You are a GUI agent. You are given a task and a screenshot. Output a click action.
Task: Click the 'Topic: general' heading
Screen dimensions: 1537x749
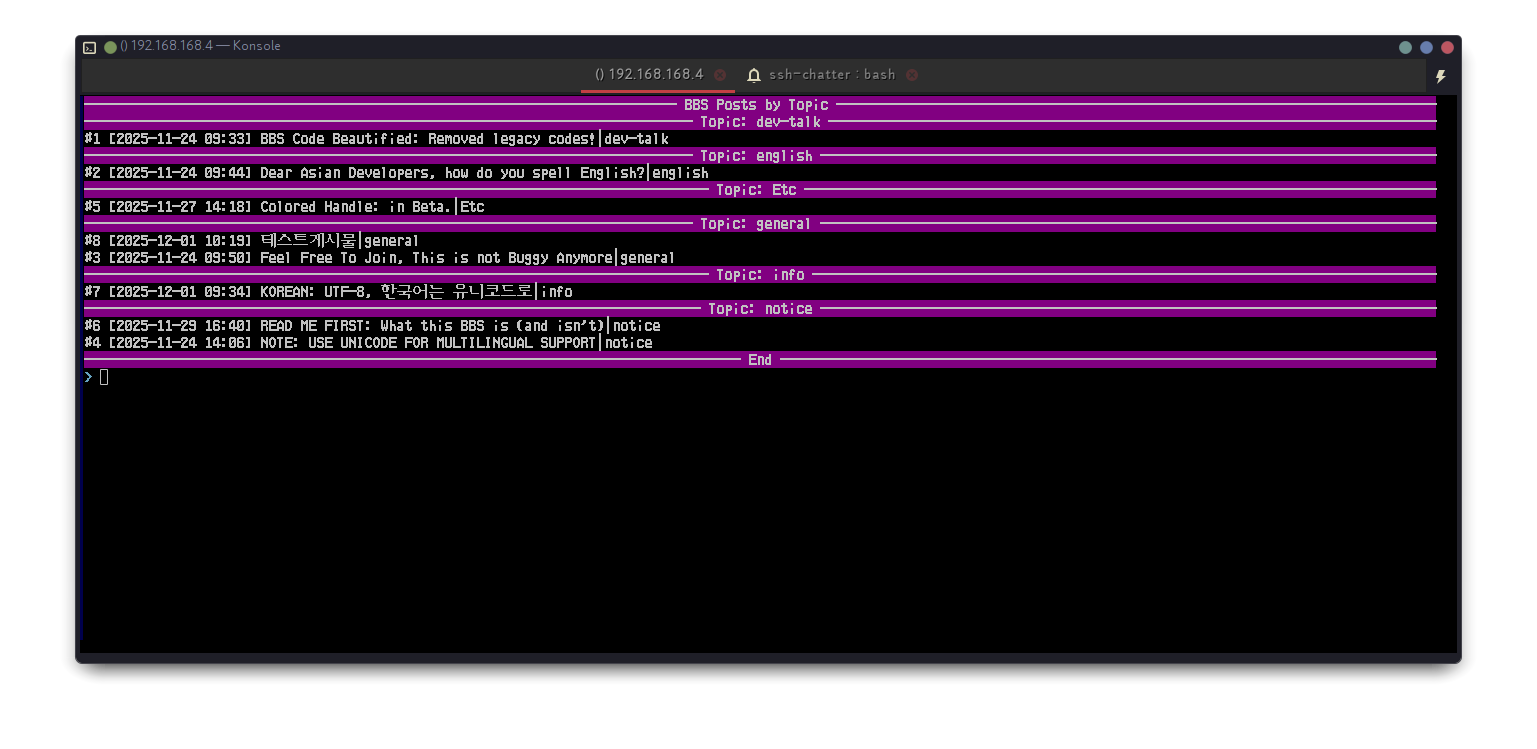pos(756,224)
